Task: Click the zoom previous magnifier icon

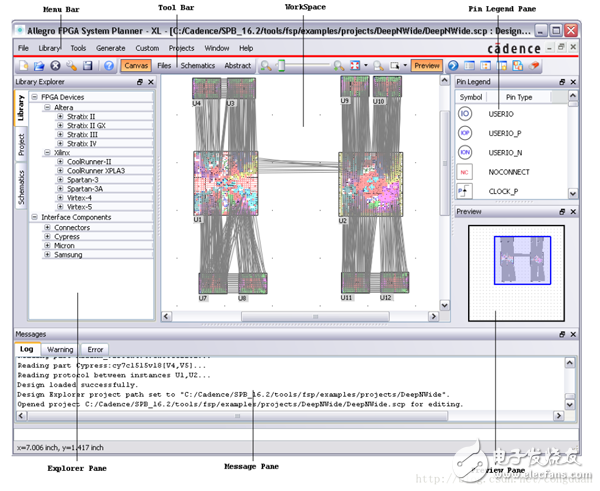Action: tap(378, 66)
